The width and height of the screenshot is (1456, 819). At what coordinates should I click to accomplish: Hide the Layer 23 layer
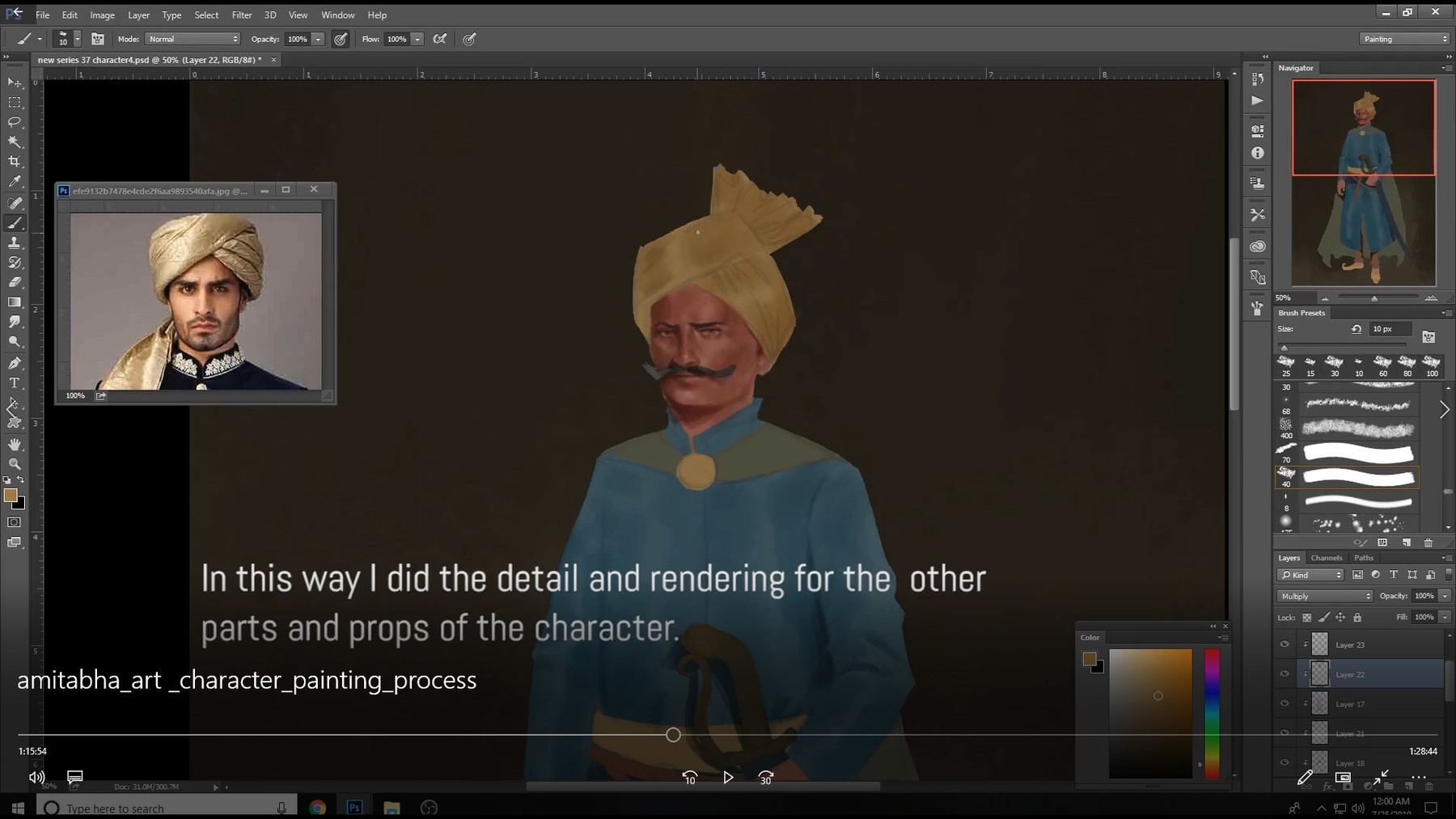[1285, 644]
